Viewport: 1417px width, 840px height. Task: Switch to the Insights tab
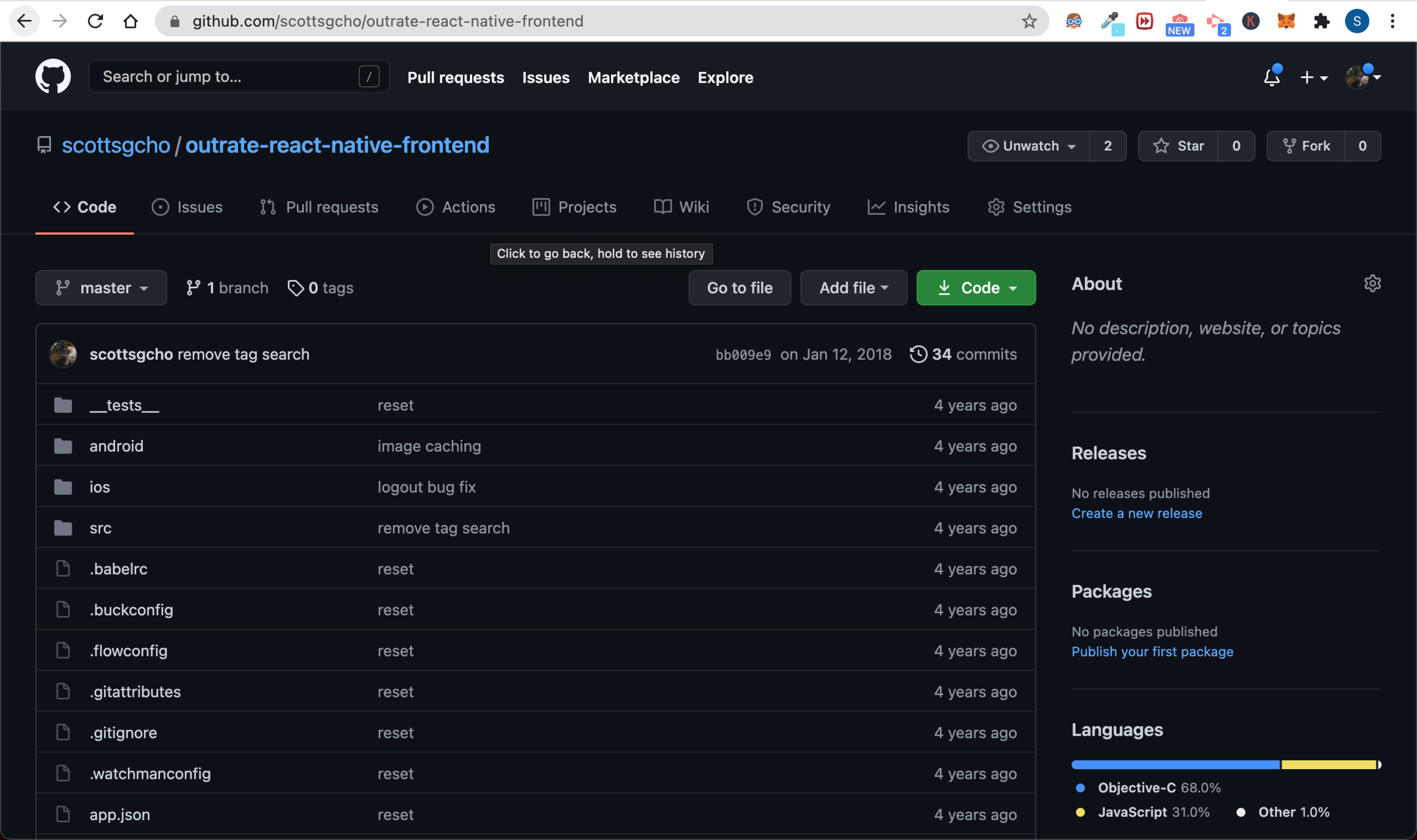(908, 207)
